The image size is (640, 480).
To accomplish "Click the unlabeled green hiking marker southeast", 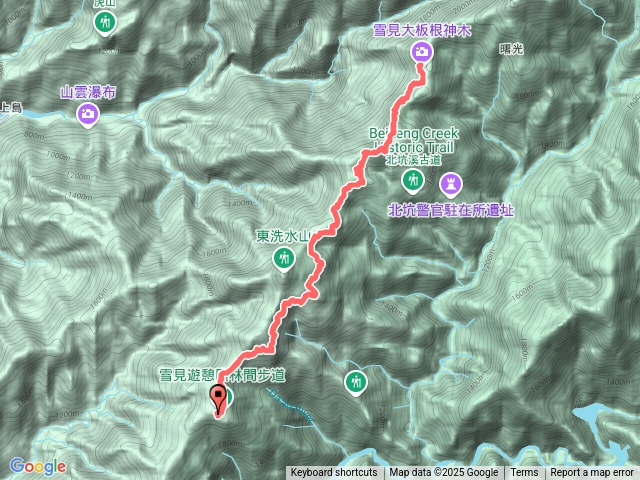I will click(356, 382).
